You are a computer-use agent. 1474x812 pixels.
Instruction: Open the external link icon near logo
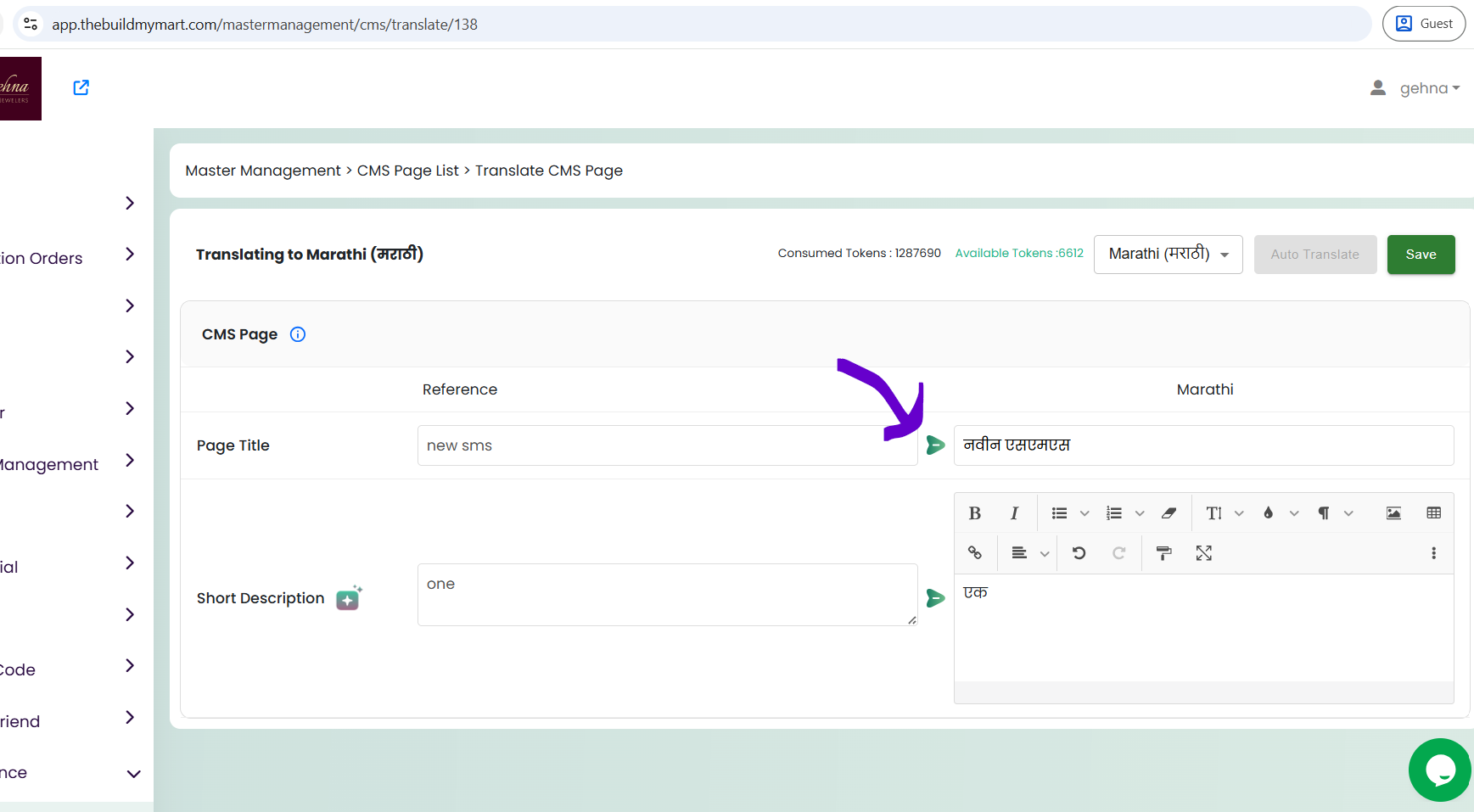pyautogui.click(x=81, y=87)
